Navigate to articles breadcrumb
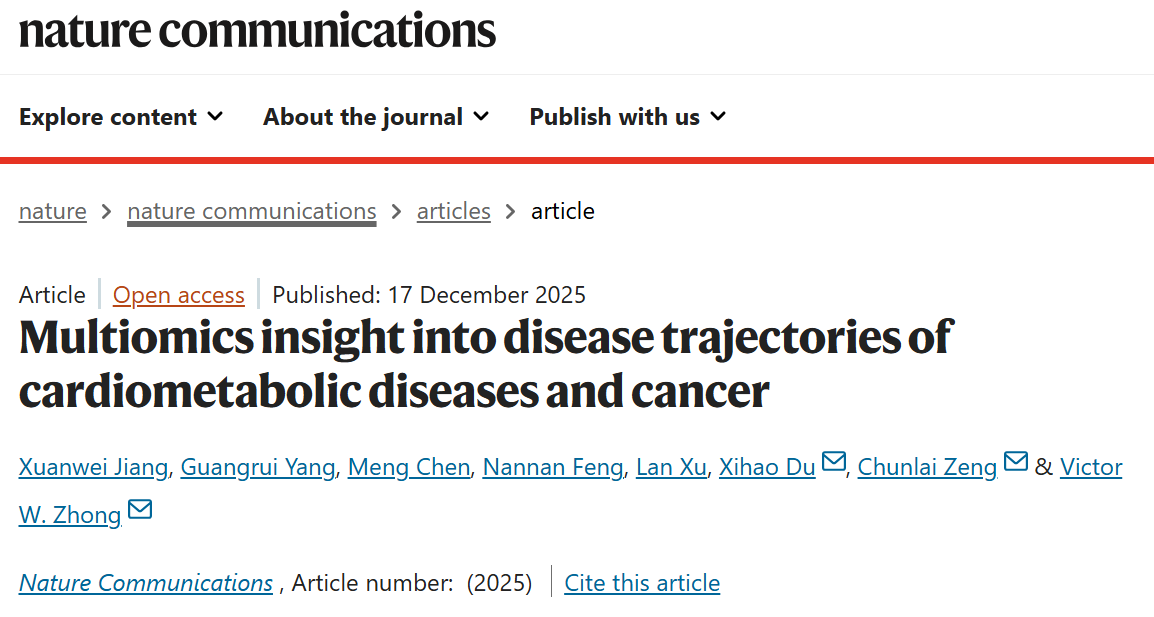The image size is (1154, 617). [x=453, y=211]
